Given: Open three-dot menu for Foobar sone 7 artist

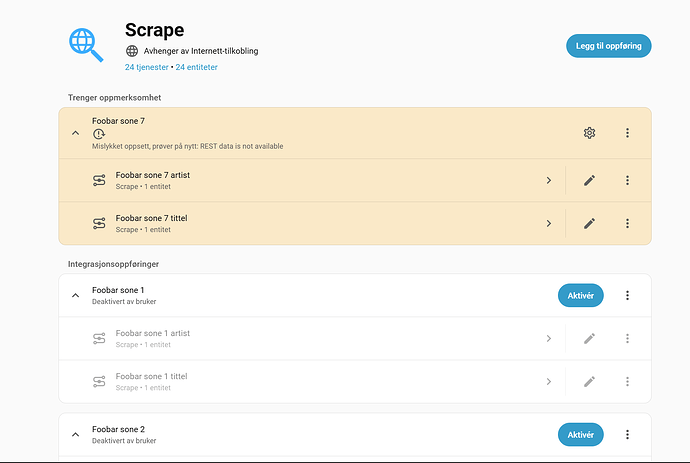Looking at the screenshot, I should pyautogui.click(x=627, y=180).
